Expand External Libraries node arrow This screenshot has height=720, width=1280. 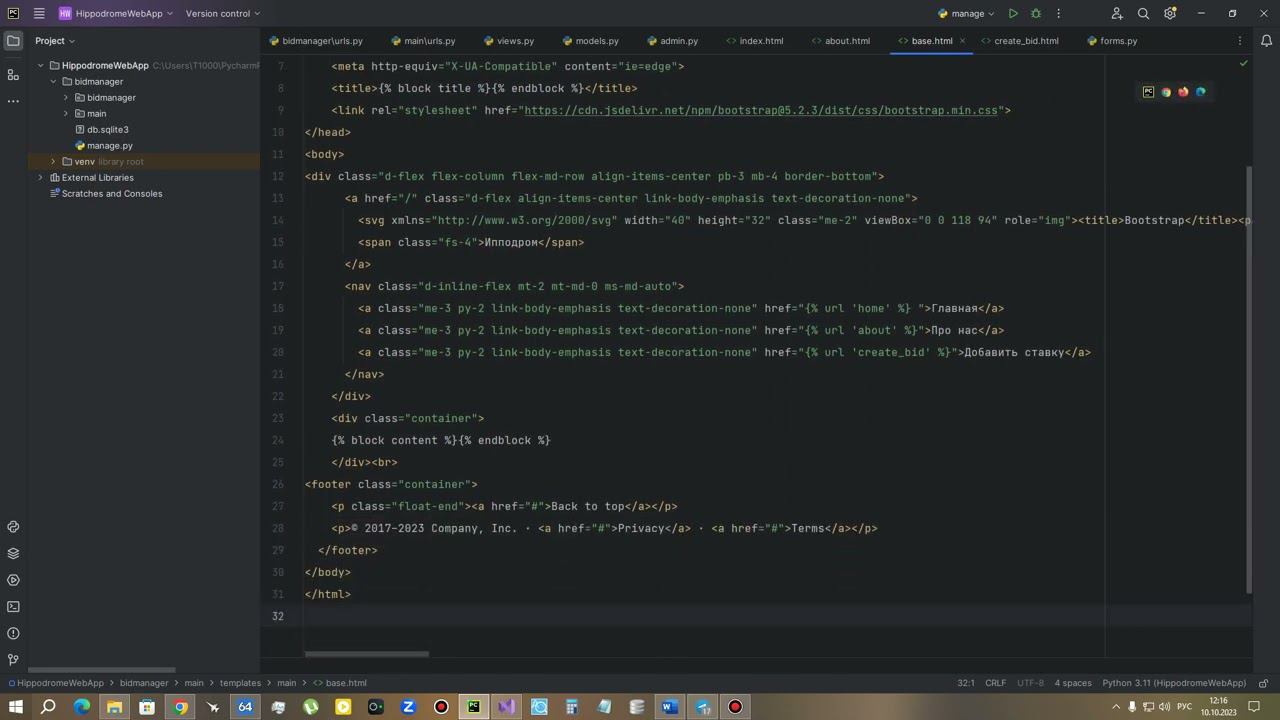tap(41, 178)
